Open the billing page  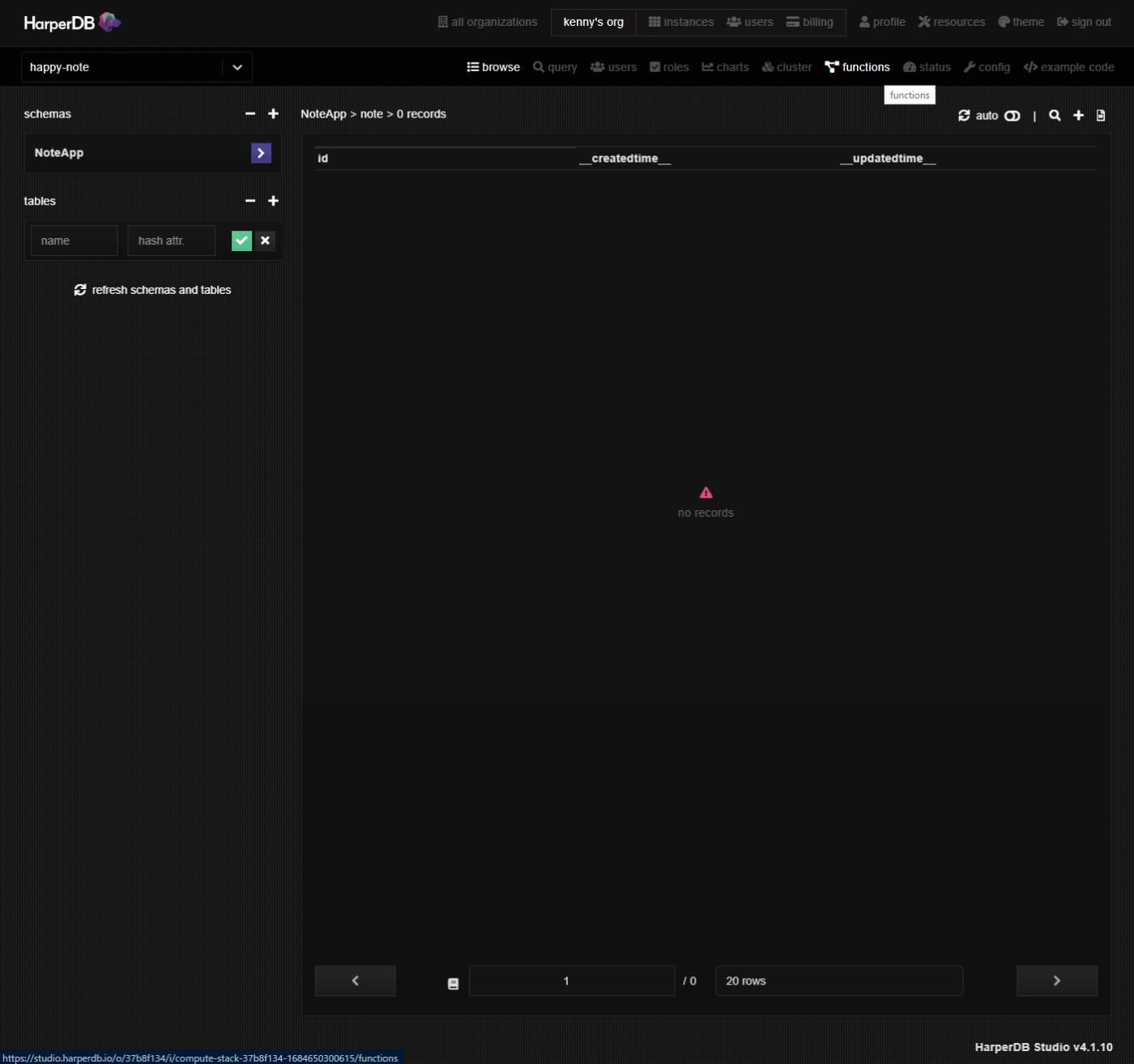(x=810, y=22)
